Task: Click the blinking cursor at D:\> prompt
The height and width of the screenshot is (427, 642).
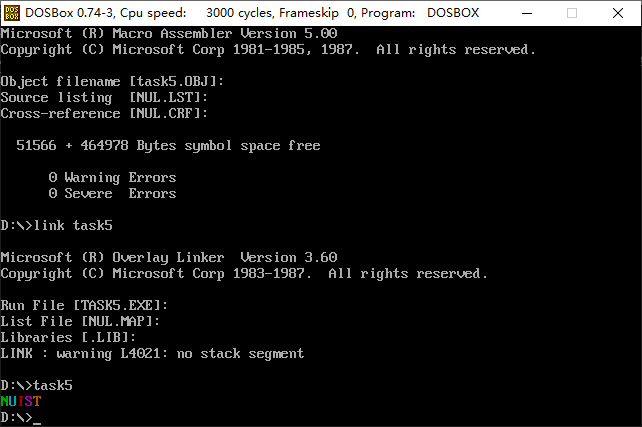Action: (x=37, y=423)
